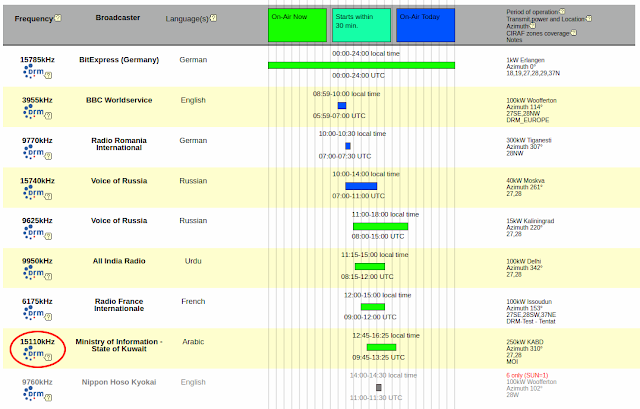Click the Language(s) column header

coord(187,19)
